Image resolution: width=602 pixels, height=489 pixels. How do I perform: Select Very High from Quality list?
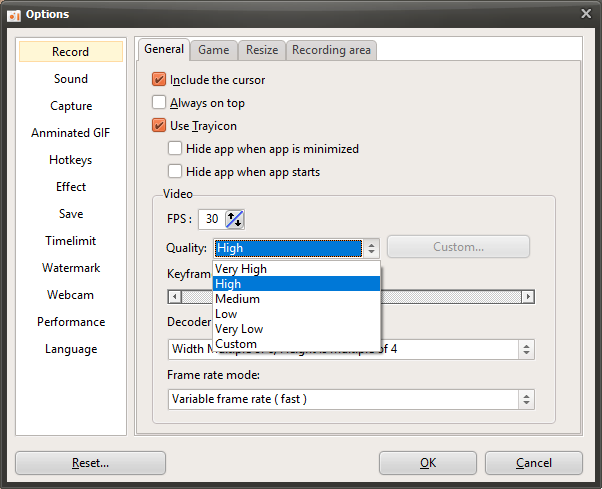[241, 269]
